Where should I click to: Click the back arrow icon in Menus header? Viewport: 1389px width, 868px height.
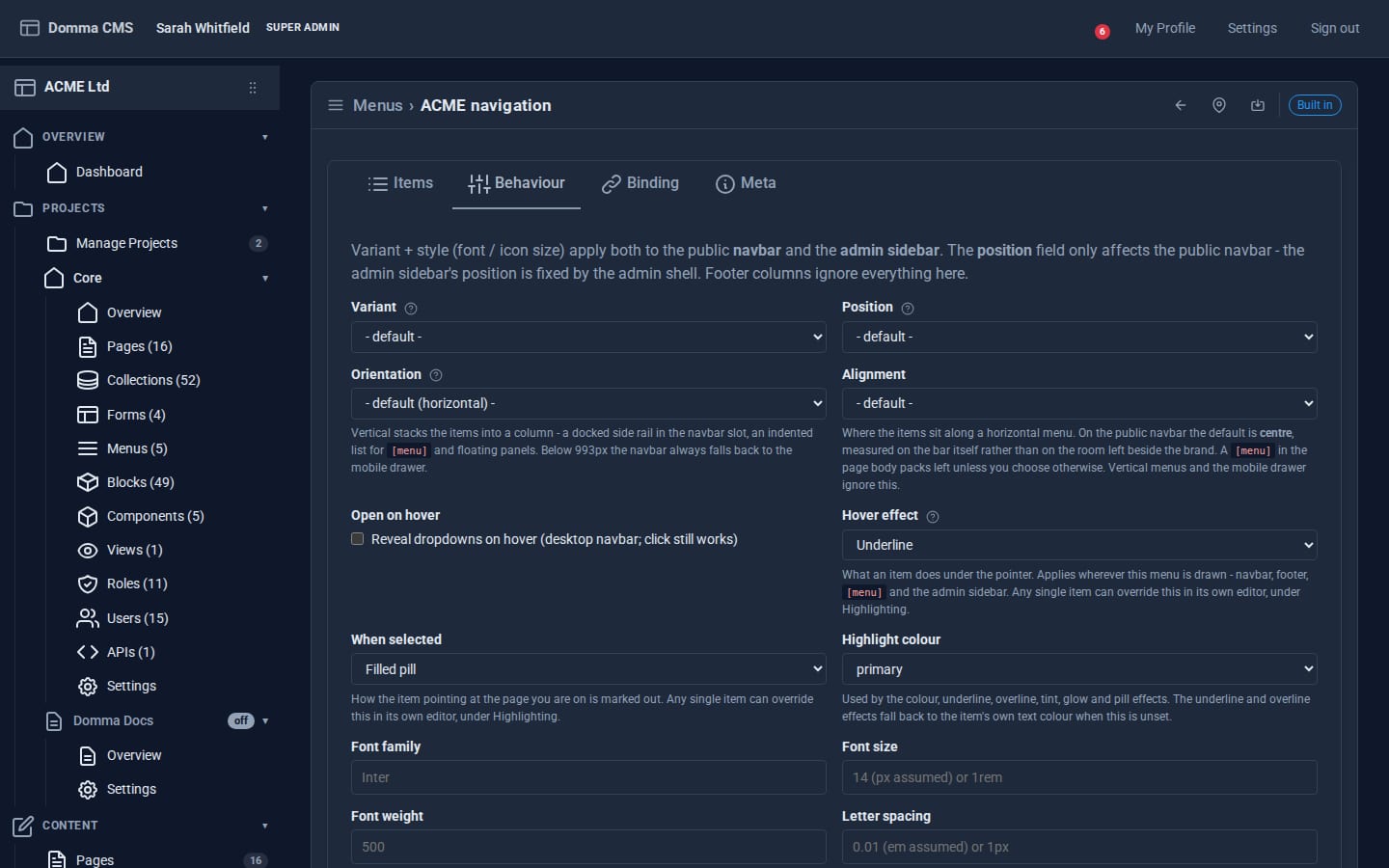click(1181, 105)
